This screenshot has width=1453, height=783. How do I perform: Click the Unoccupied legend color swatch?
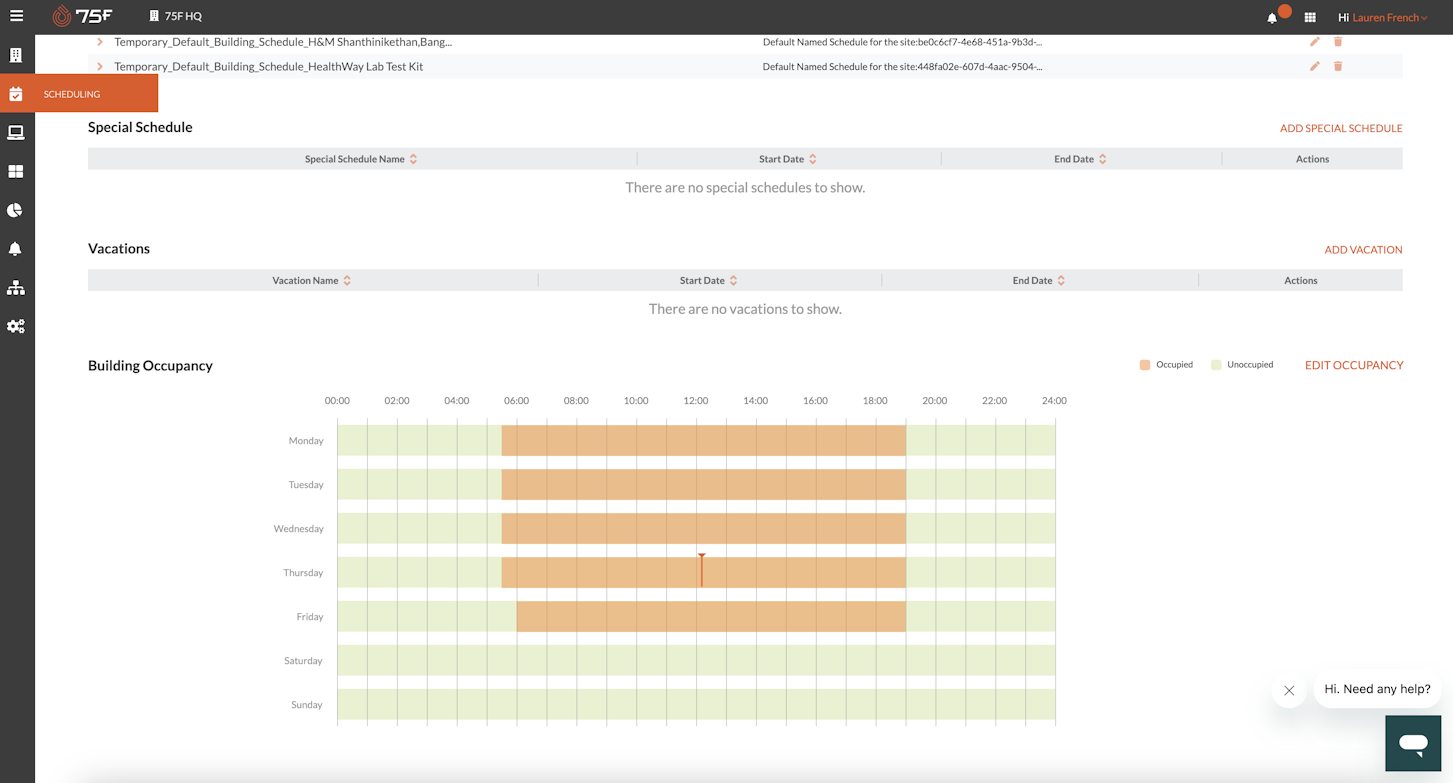1216,365
